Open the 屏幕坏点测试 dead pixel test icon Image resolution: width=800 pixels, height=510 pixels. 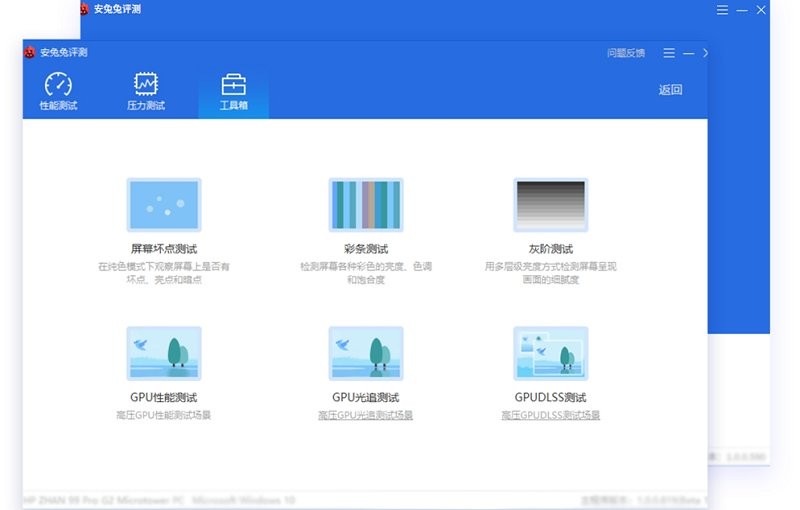tap(163, 205)
